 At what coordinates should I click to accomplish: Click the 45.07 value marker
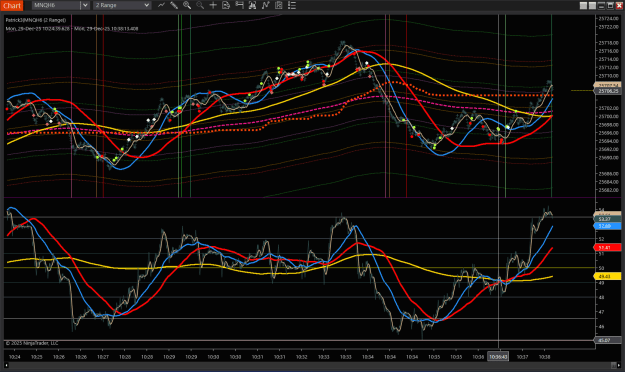point(607,341)
